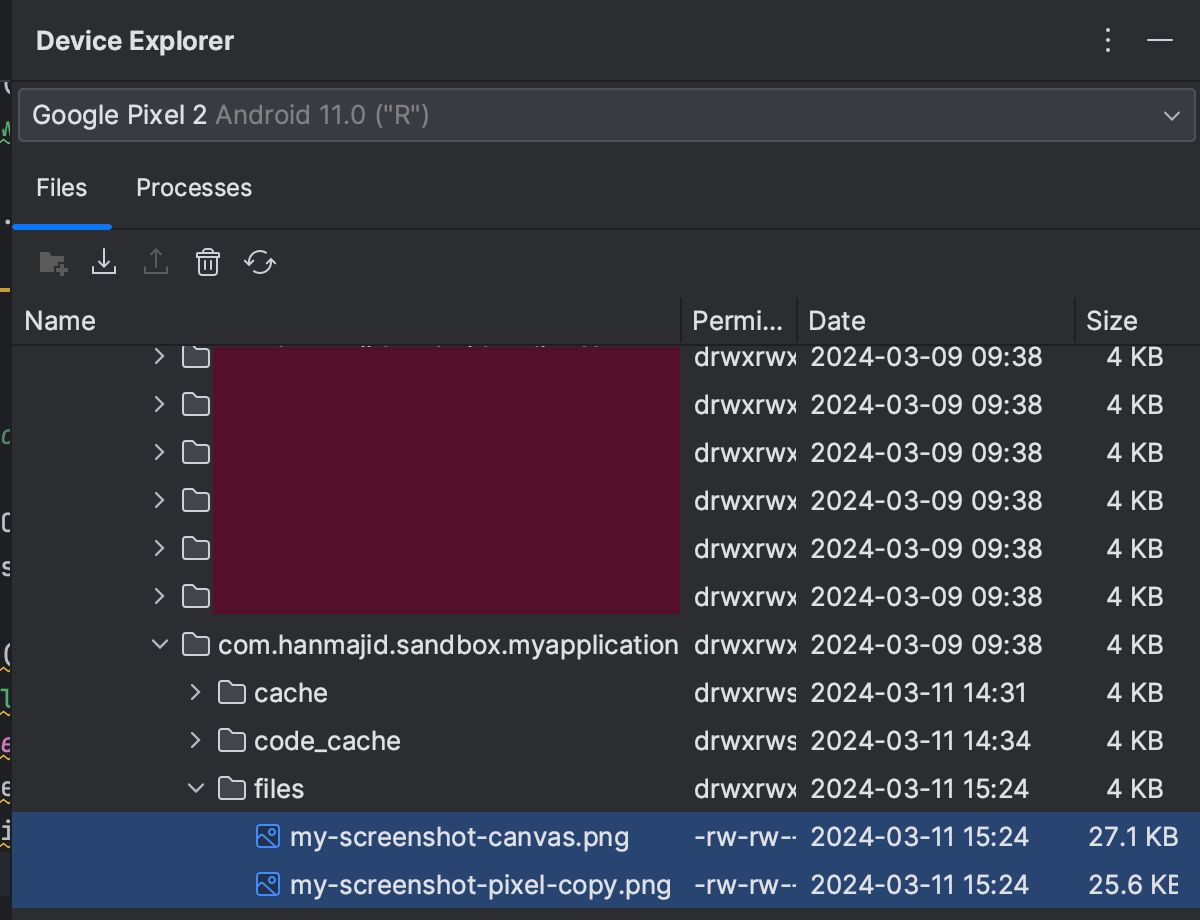
Task: Click date 2024-03-11 14:34
Action: 920,740
